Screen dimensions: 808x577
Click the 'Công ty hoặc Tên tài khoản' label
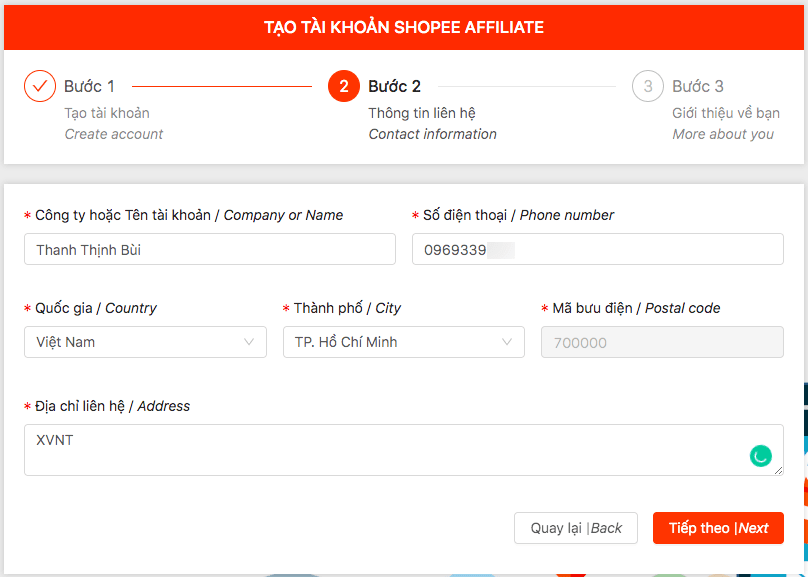pos(123,215)
